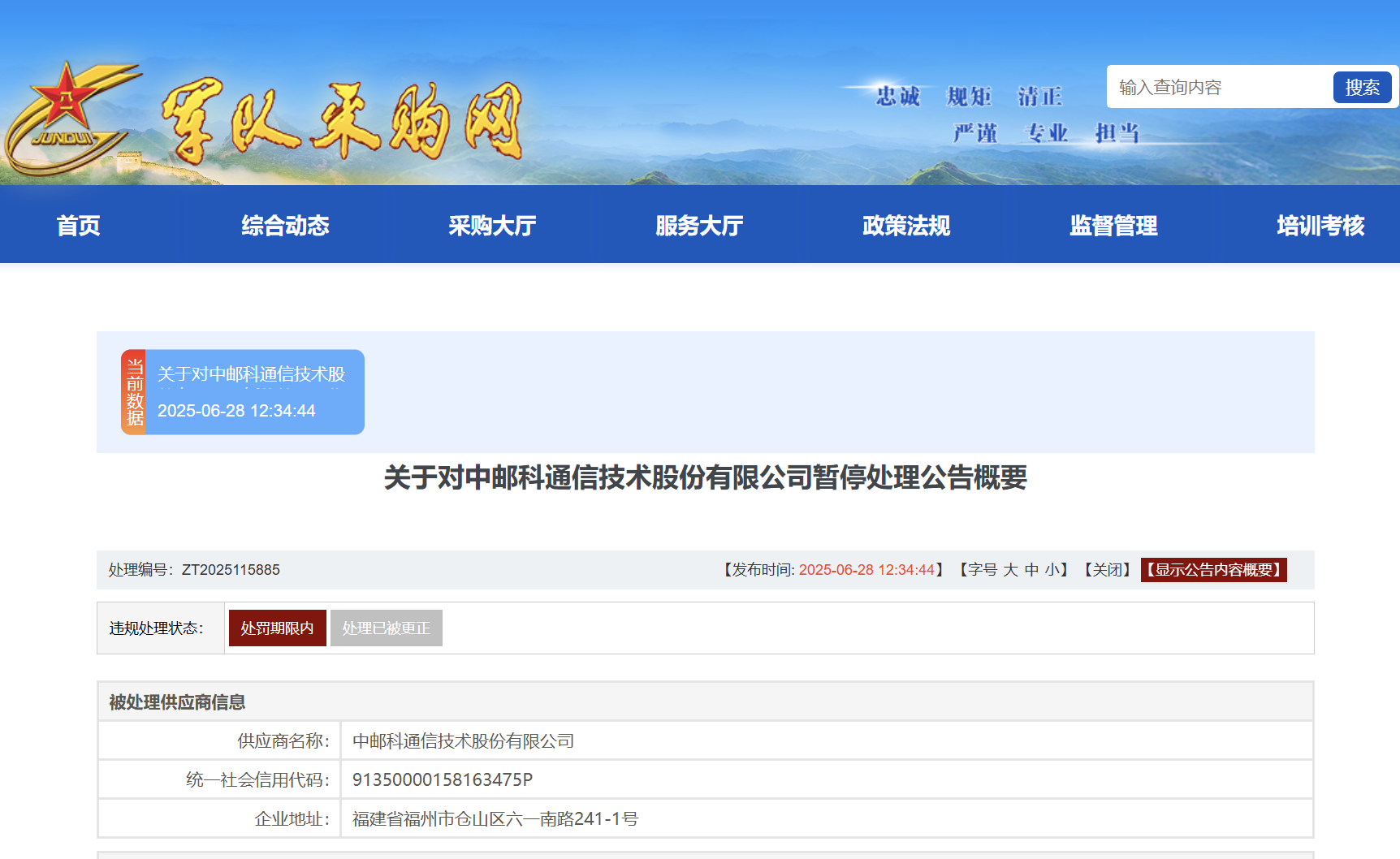Click the 搜索 search button
Viewport: 1400px width, 859px height.
pyautogui.click(x=1362, y=87)
